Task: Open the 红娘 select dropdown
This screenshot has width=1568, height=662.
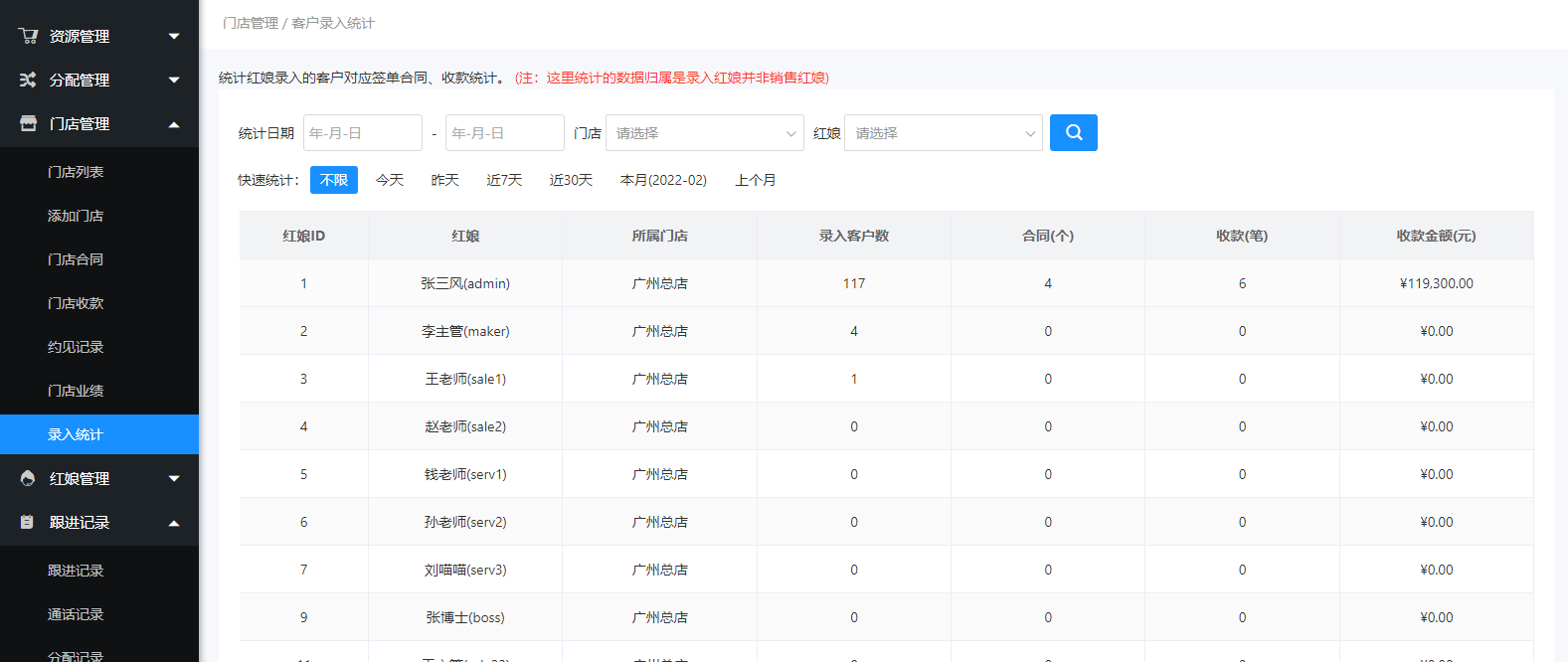Action: [943, 133]
